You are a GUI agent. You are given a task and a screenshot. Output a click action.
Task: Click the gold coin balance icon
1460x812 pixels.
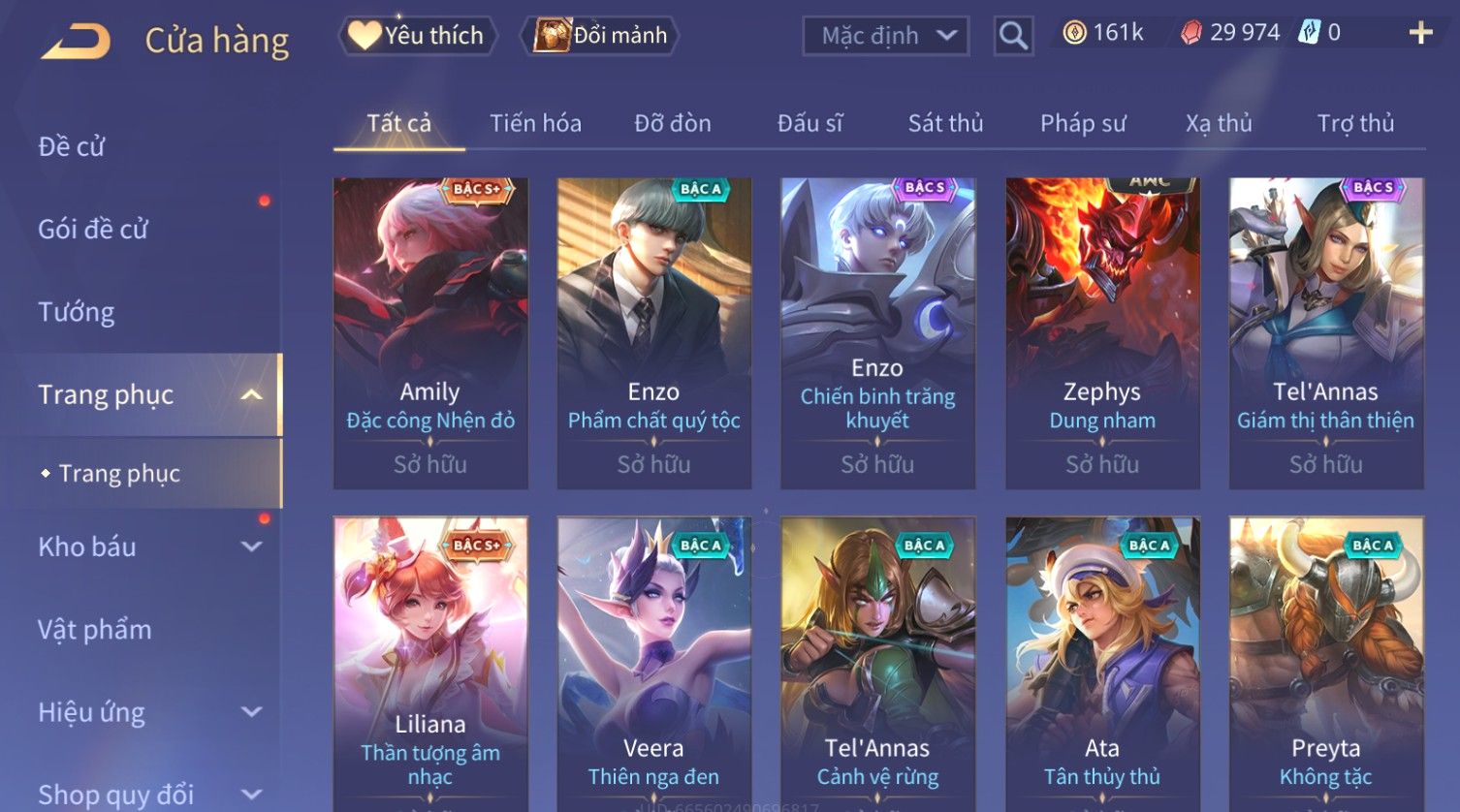coord(1074,33)
